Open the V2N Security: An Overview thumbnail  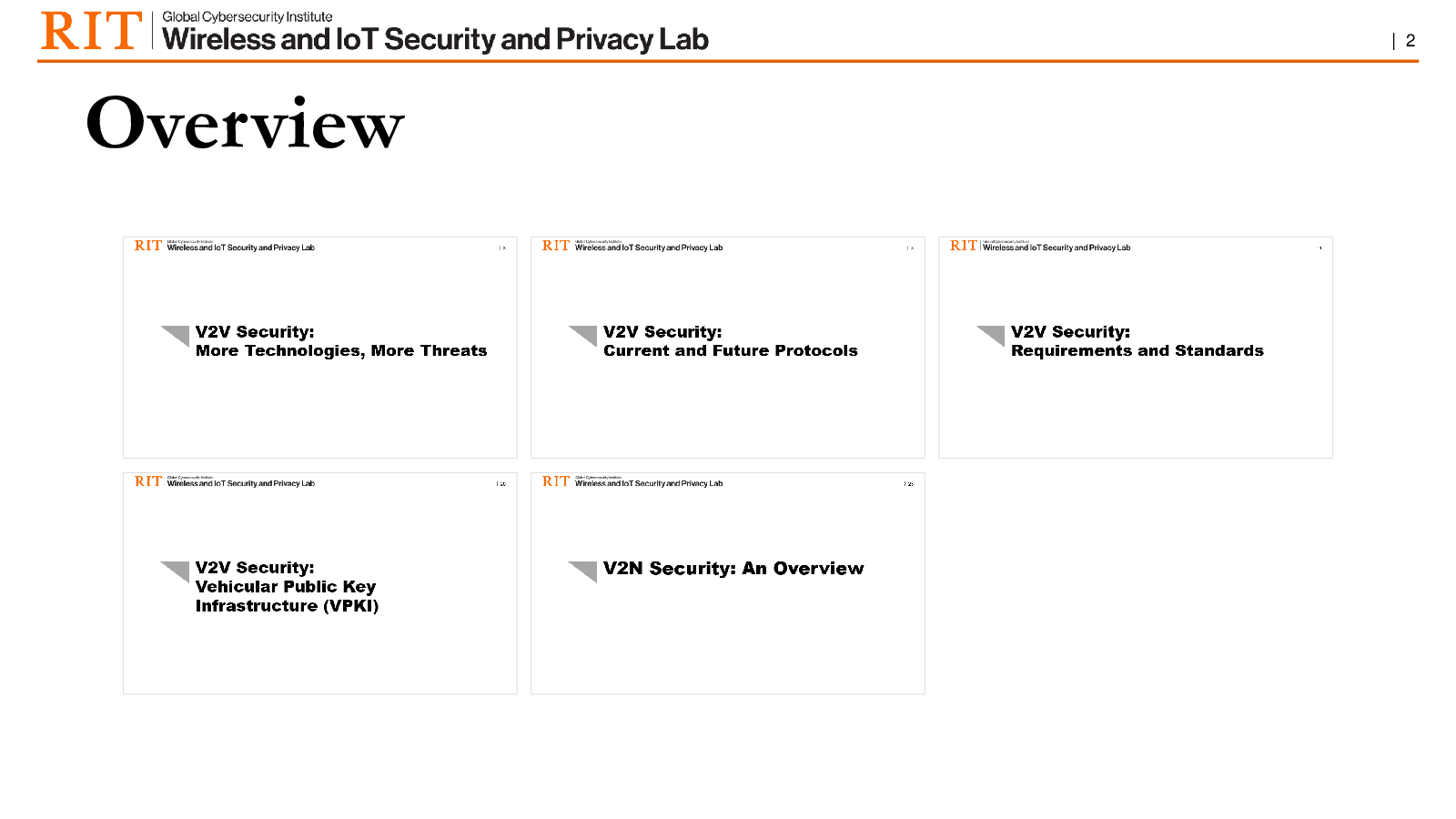tap(728, 583)
